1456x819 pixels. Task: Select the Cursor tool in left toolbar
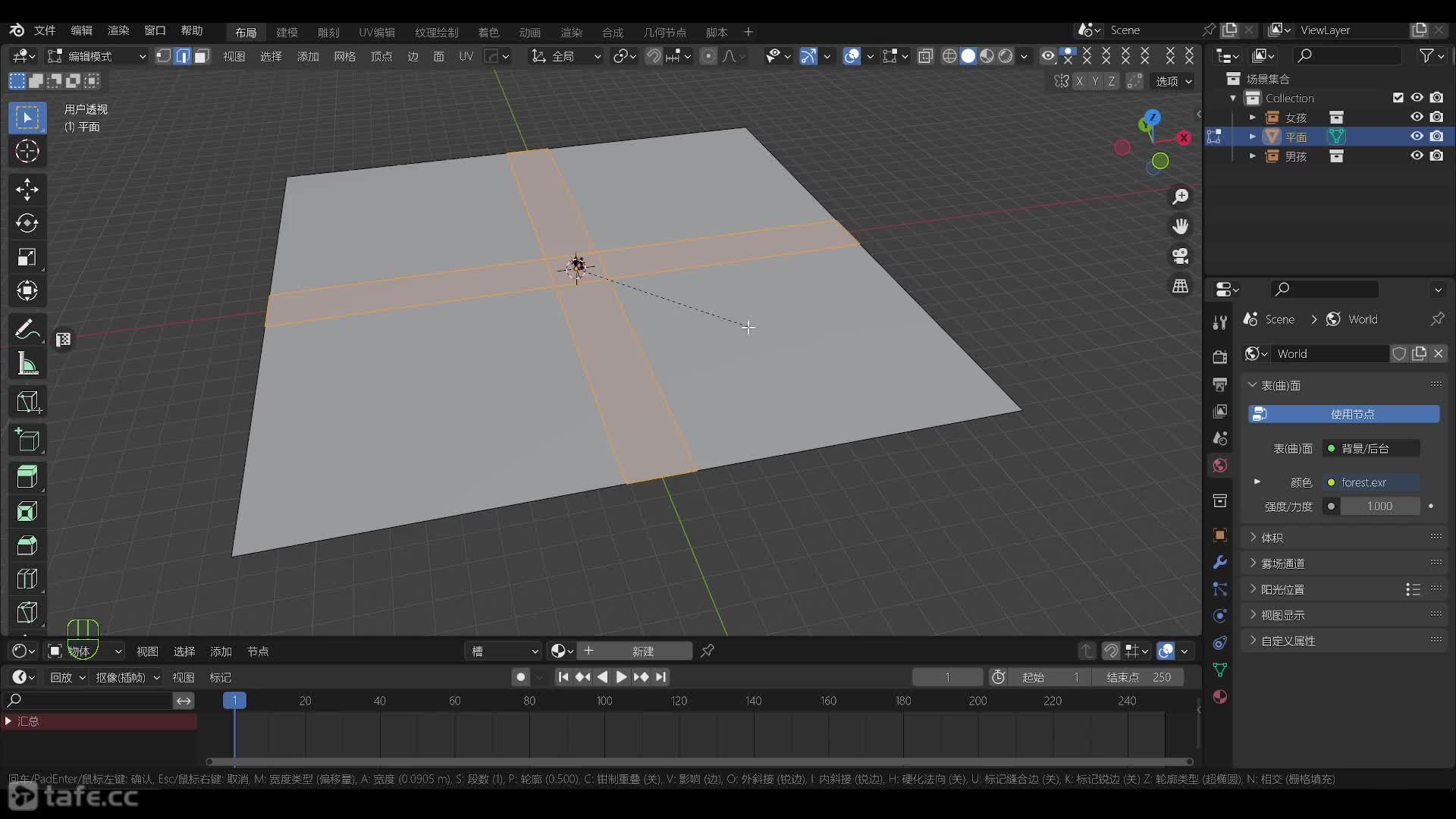tap(27, 151)
